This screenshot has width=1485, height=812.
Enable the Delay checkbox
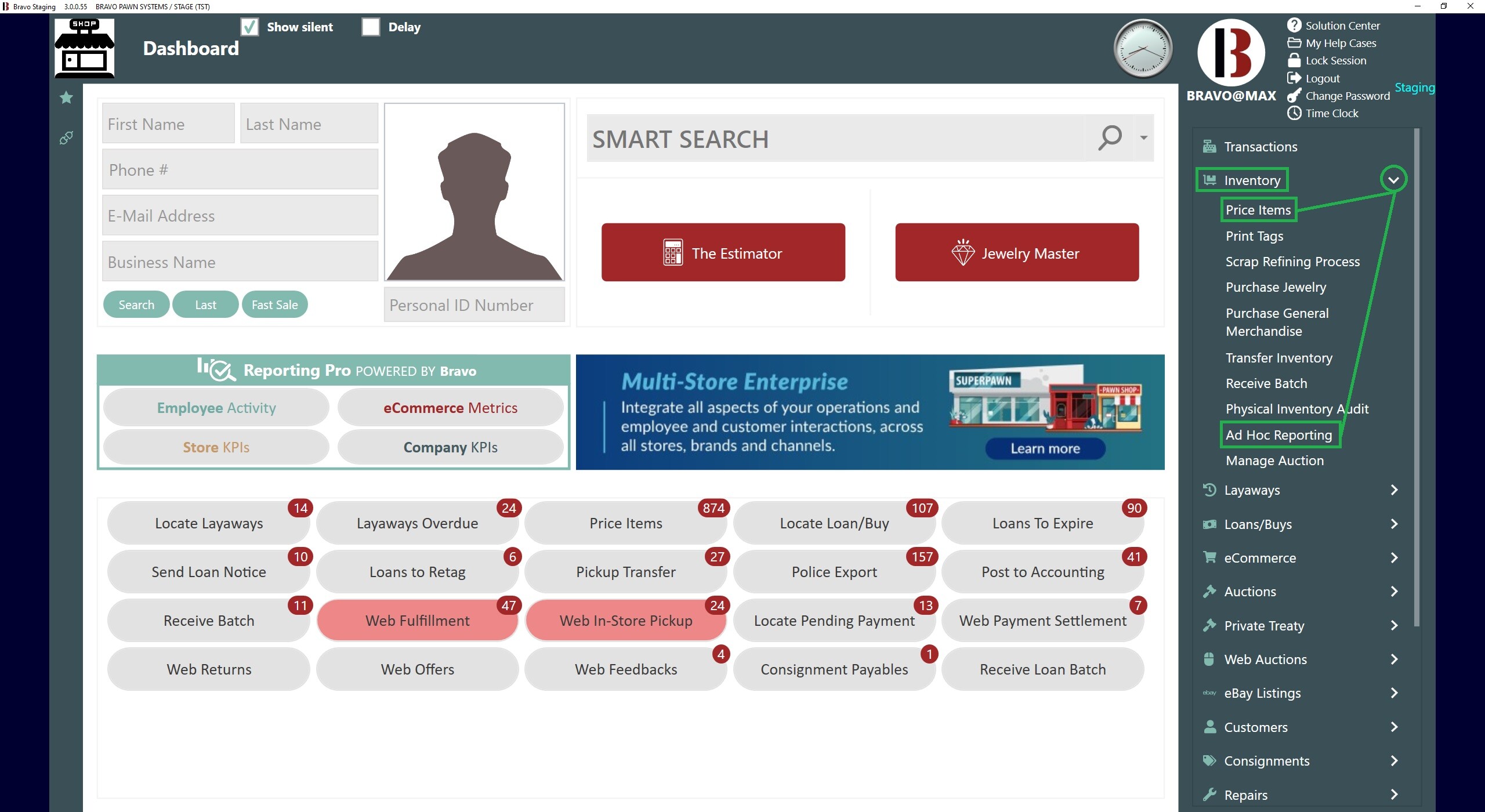coord(371,27)
